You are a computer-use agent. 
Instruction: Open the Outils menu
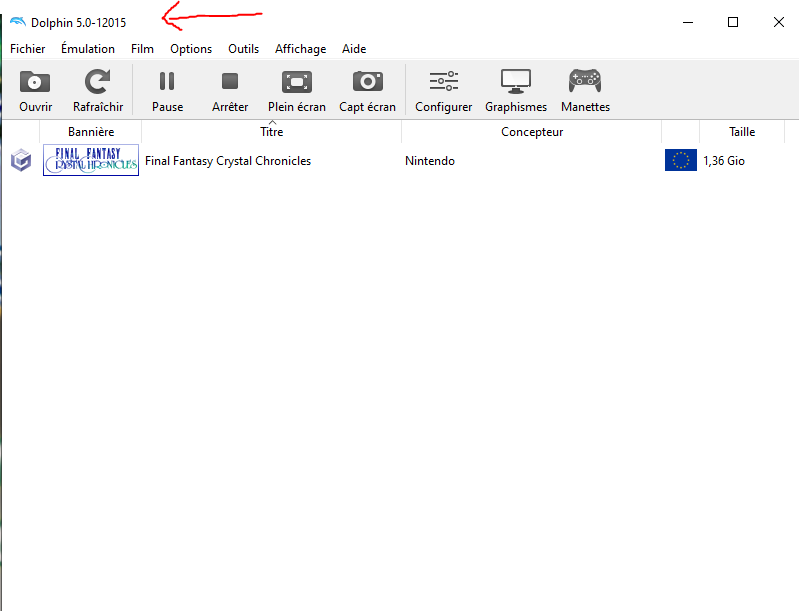(244, 49)
